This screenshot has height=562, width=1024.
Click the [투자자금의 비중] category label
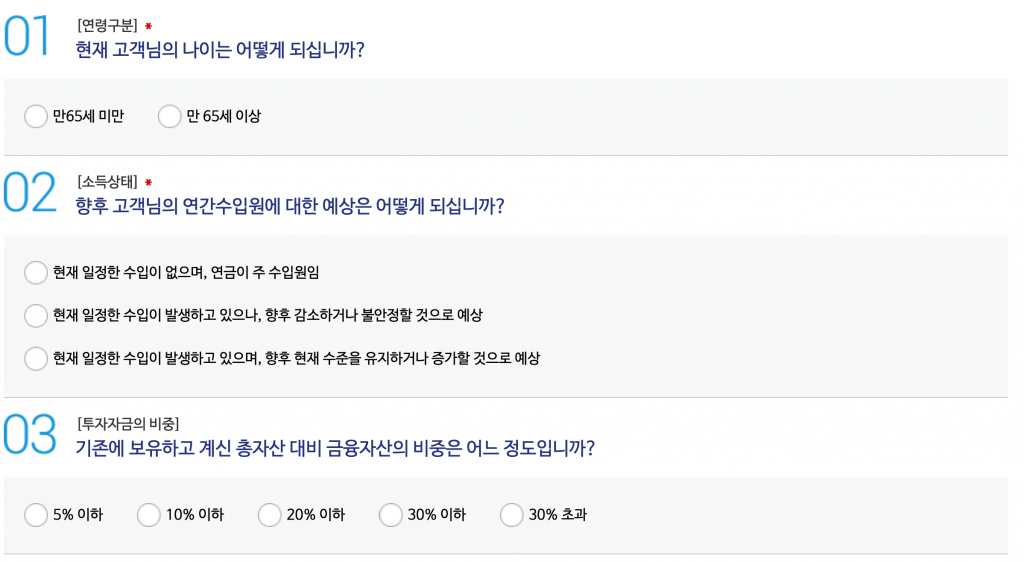(128, 423)
